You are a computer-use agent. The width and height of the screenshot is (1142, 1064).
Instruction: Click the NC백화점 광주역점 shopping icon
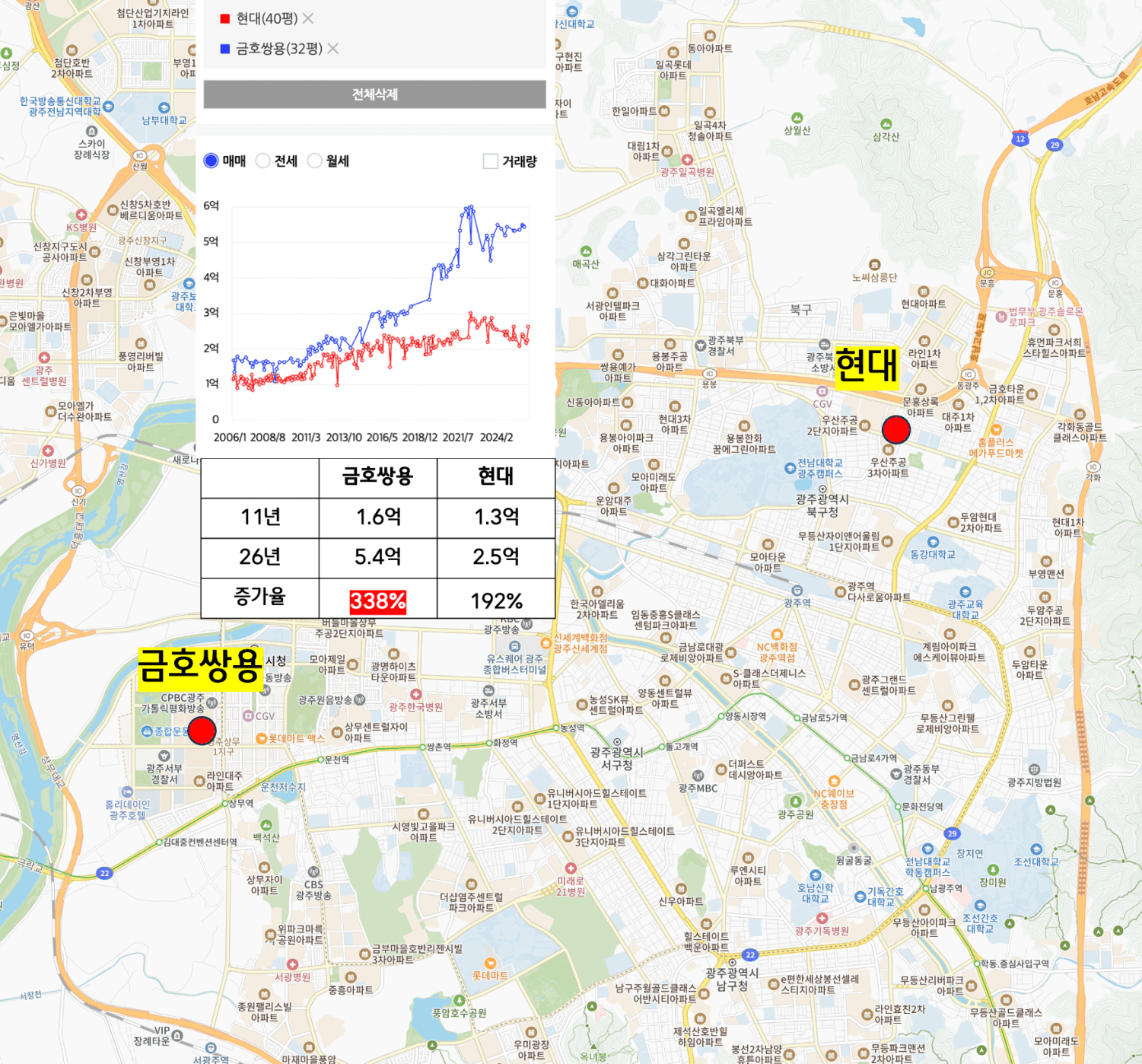pyautogui.click(x=777, y=635)
